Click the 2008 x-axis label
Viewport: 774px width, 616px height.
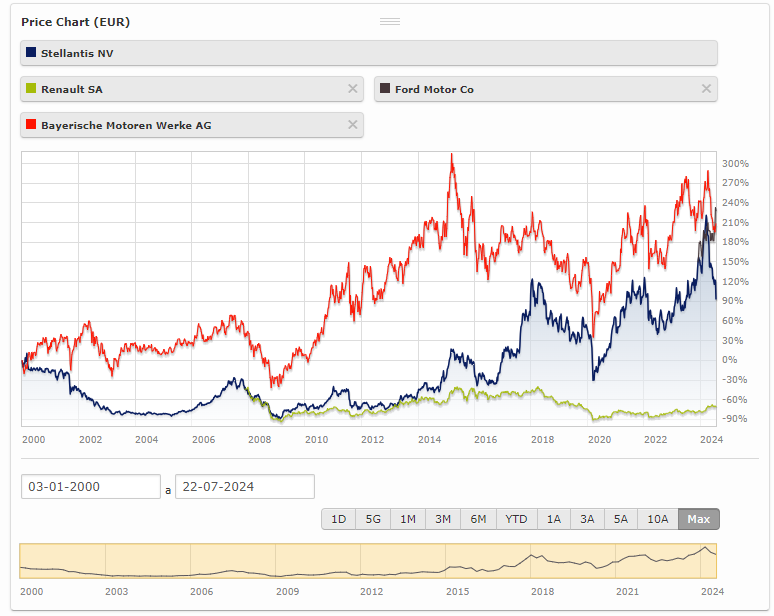click(260, 439)
